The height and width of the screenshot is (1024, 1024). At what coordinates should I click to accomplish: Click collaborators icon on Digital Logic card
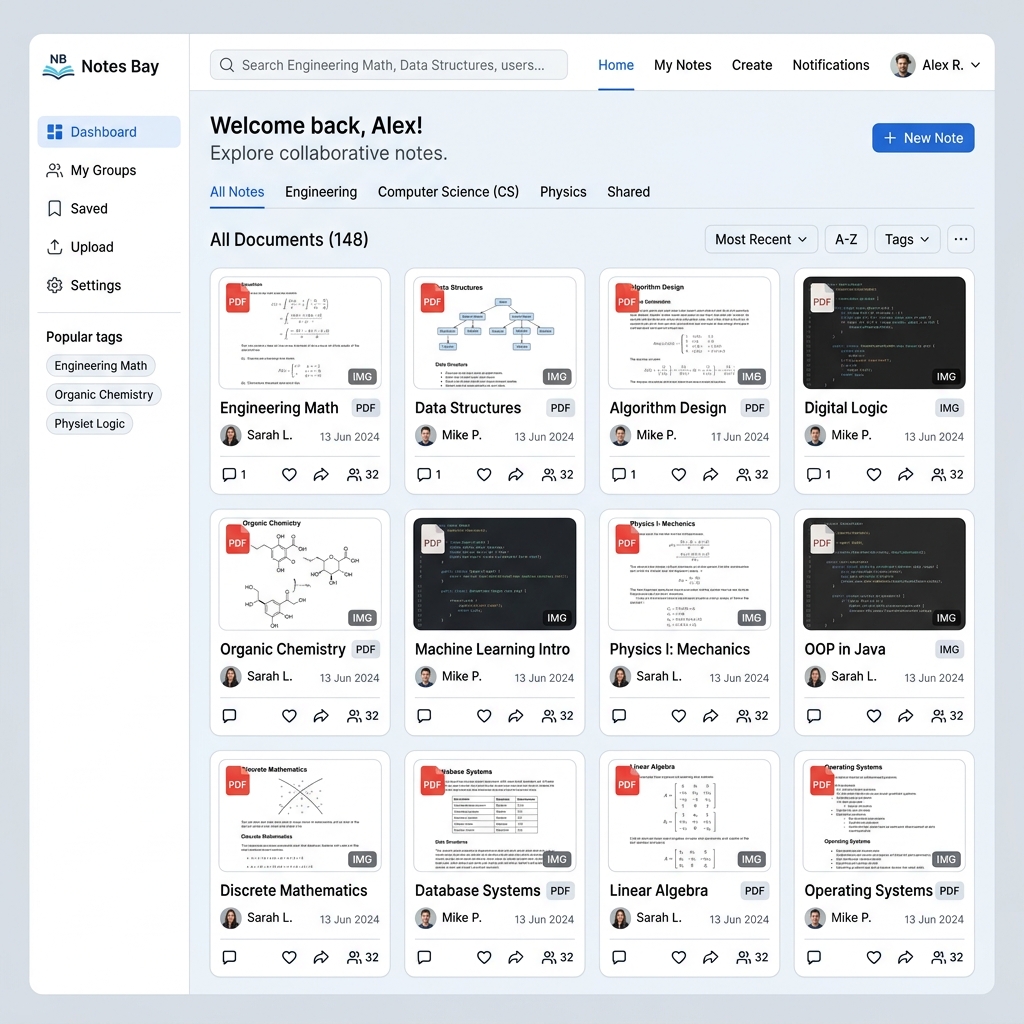[940, 475]
